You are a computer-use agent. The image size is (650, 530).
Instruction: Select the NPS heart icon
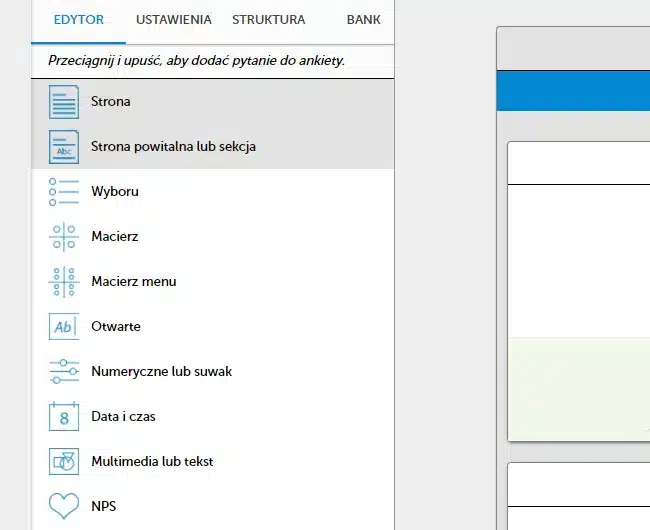coord(64,506)
